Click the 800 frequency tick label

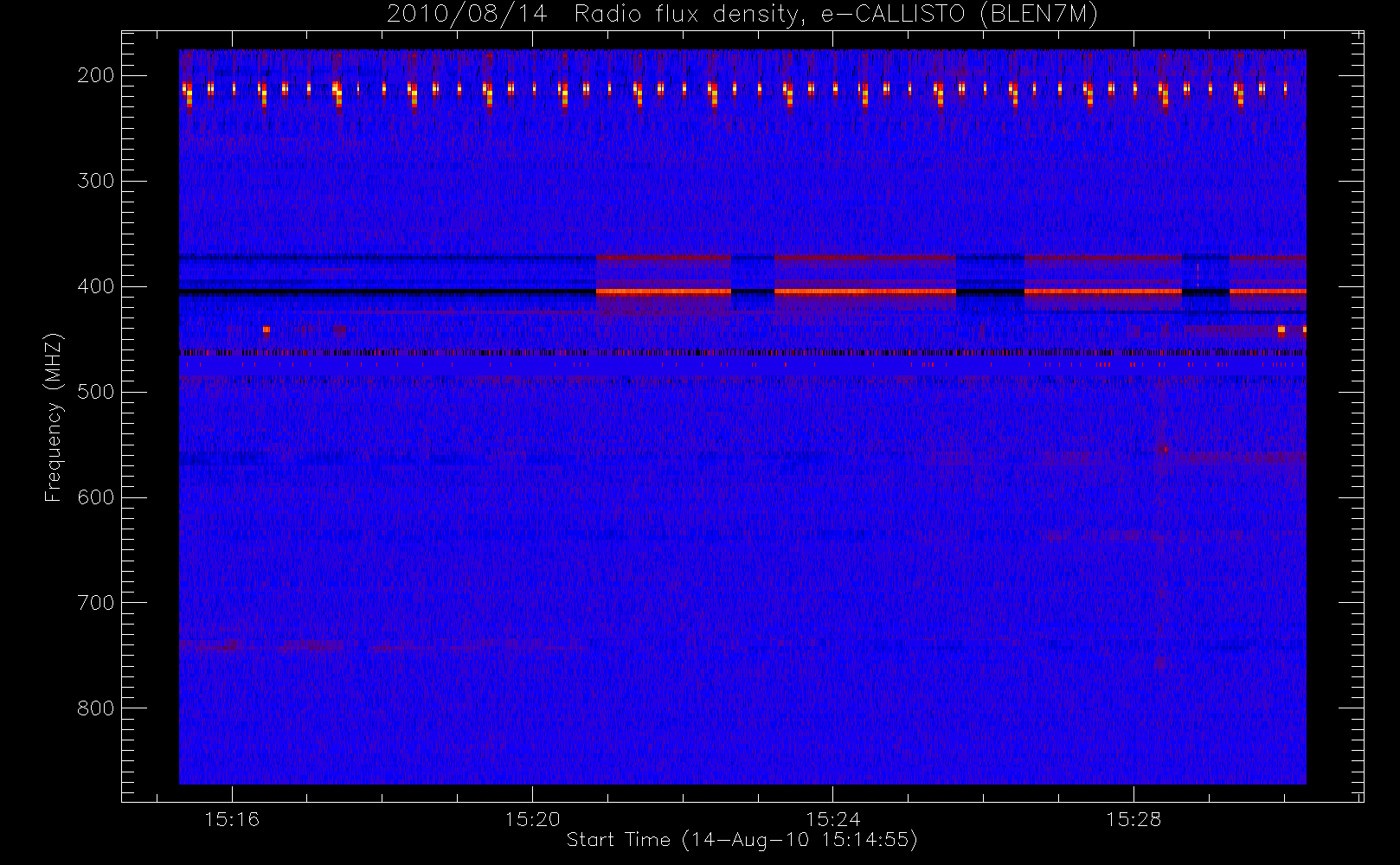(x=96, y=708)
